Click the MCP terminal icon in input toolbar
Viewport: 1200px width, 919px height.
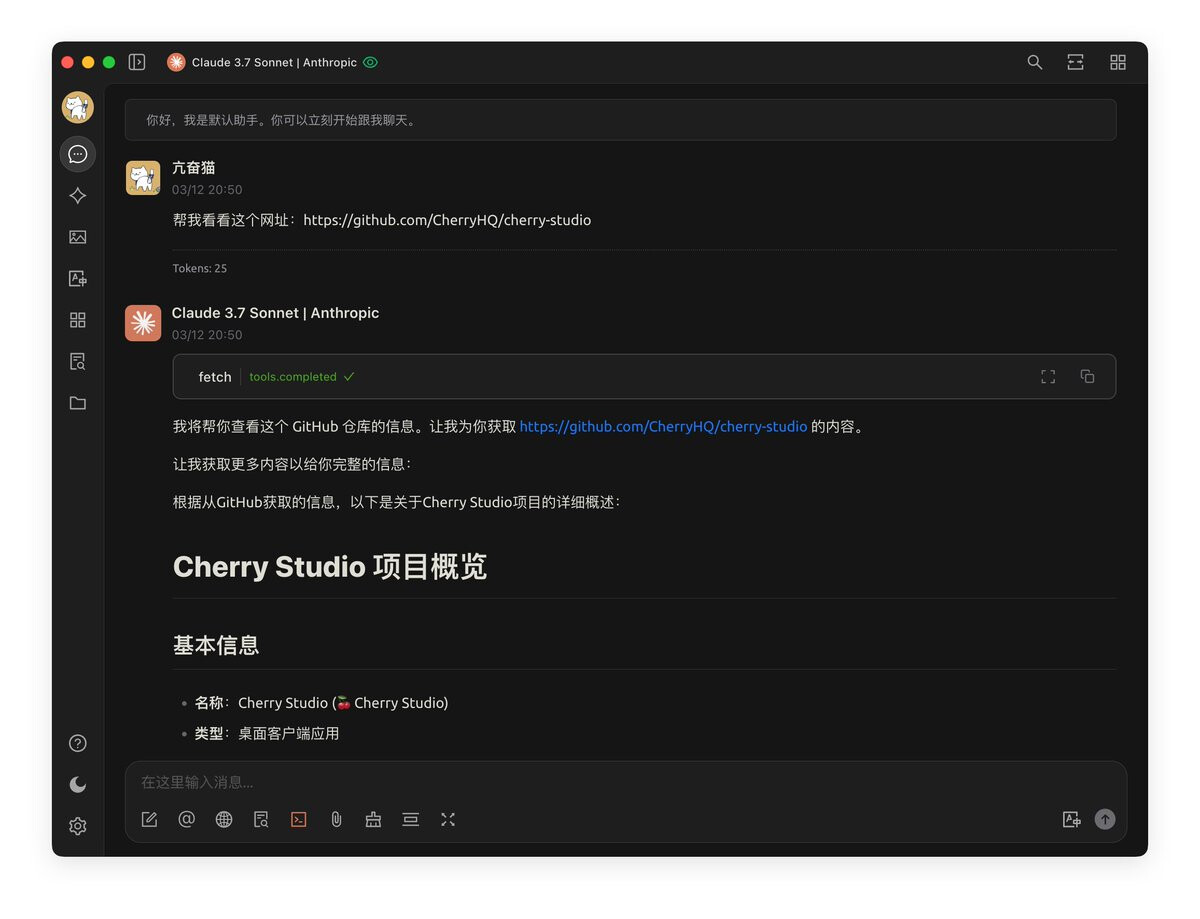click(x=298, y=819)
